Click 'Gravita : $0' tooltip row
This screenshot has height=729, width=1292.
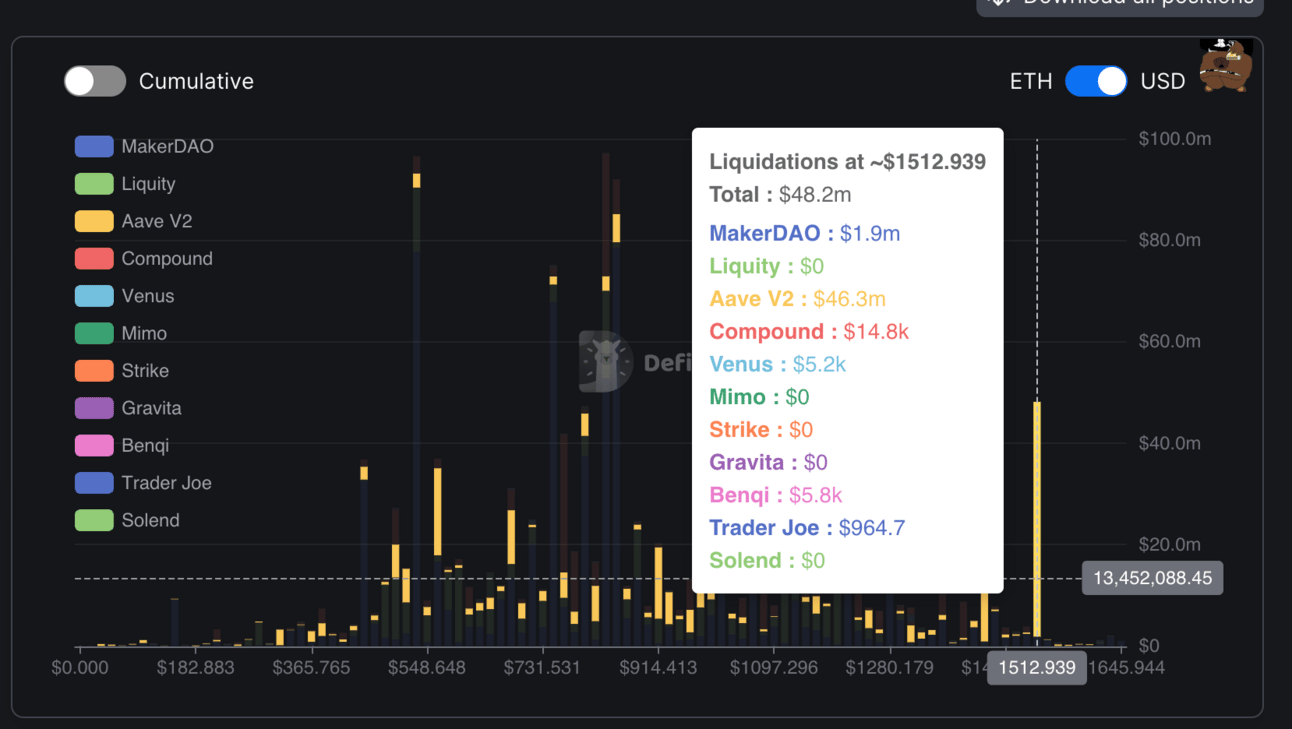coord(768,462)
